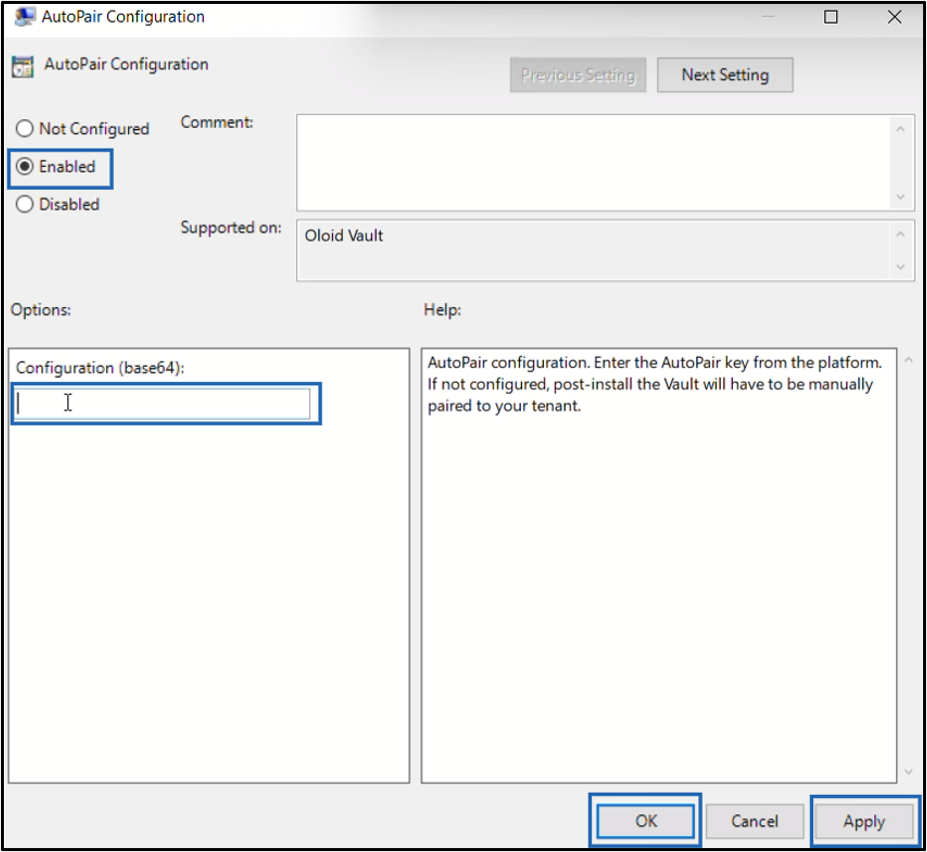Click the Cancel button
Viewport: 927px width, 852px height.
point(754,821)
